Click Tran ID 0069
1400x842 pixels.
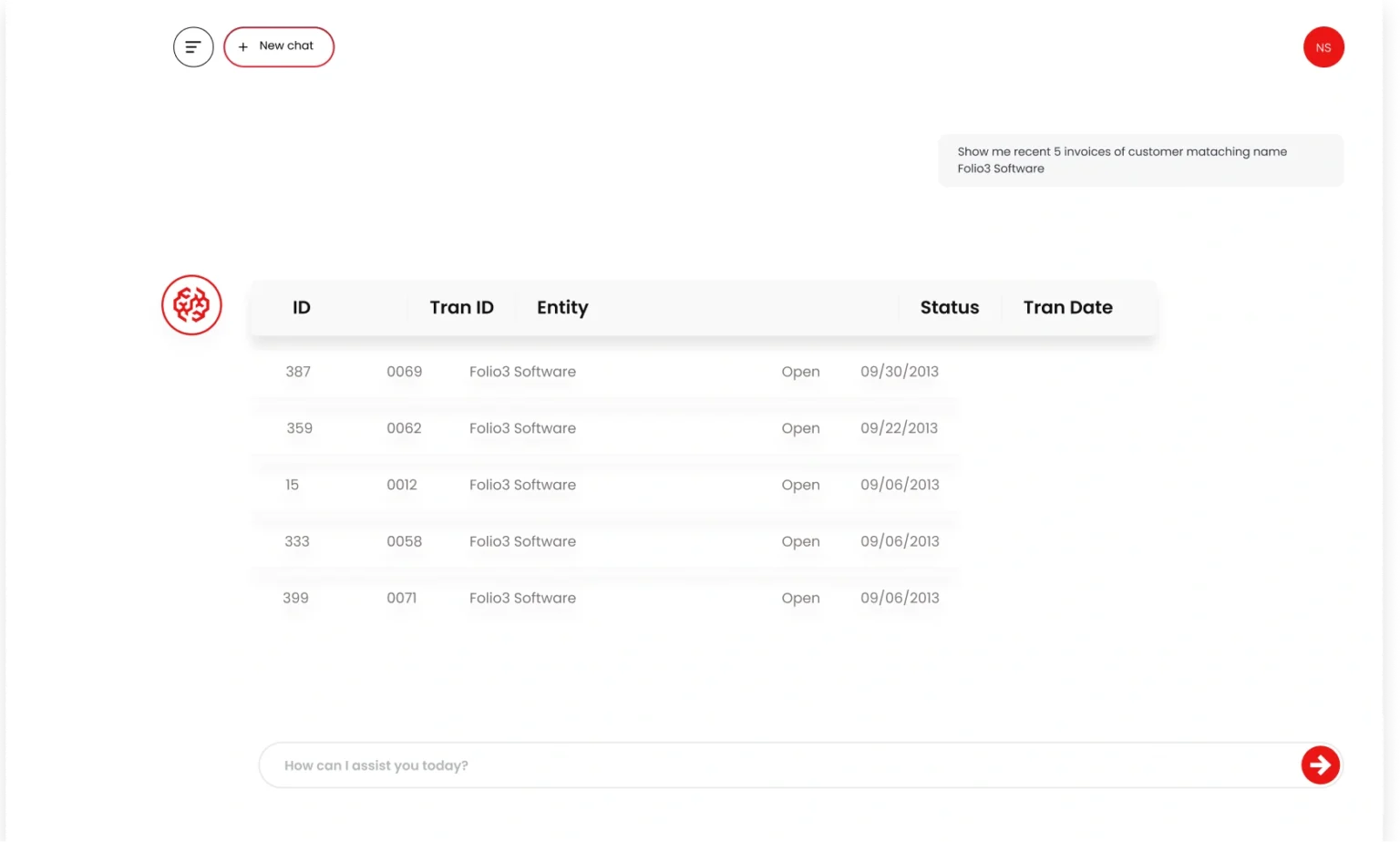point(404,372)
